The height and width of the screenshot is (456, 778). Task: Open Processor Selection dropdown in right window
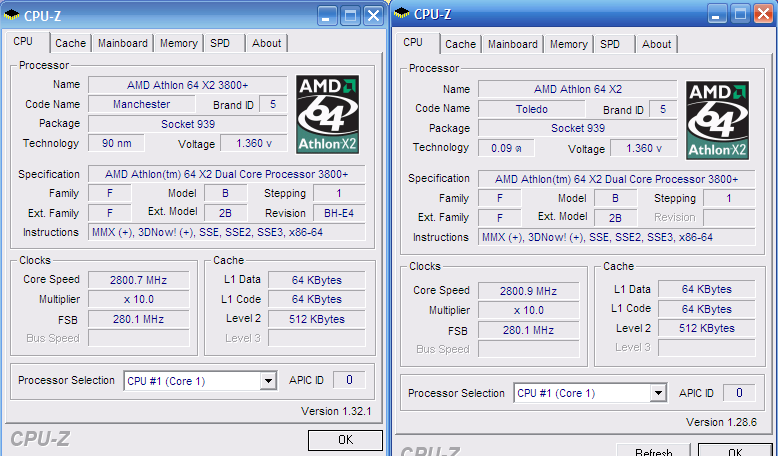pyautogui.click(x=658, y=393)
